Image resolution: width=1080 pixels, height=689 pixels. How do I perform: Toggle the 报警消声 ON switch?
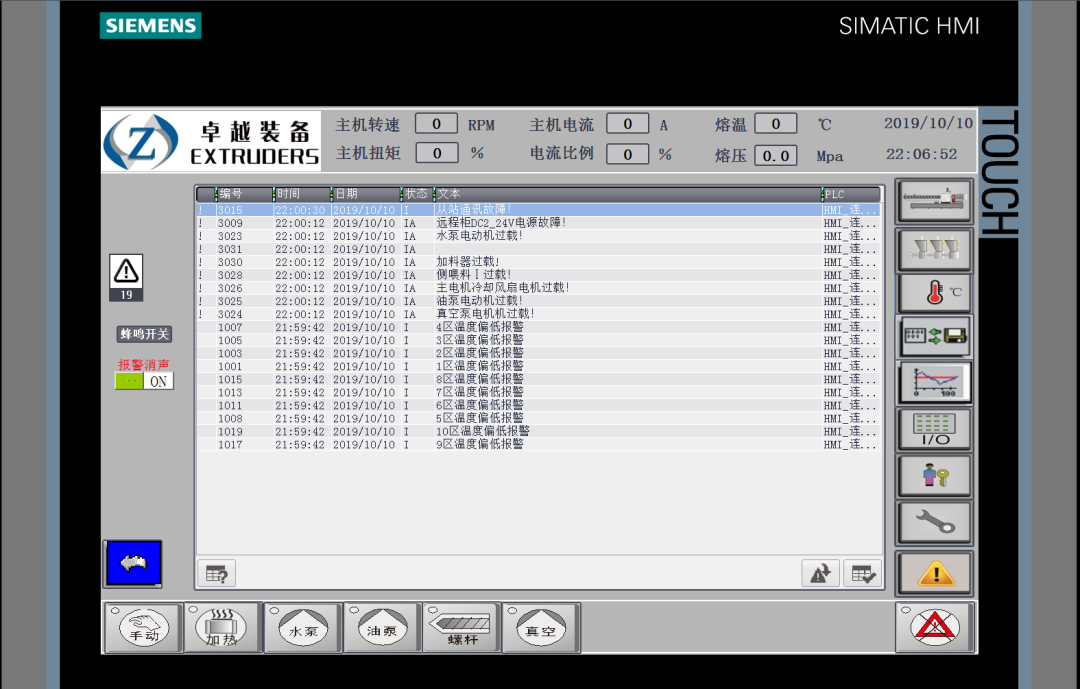pyautogui.click(x=144, y=381)
